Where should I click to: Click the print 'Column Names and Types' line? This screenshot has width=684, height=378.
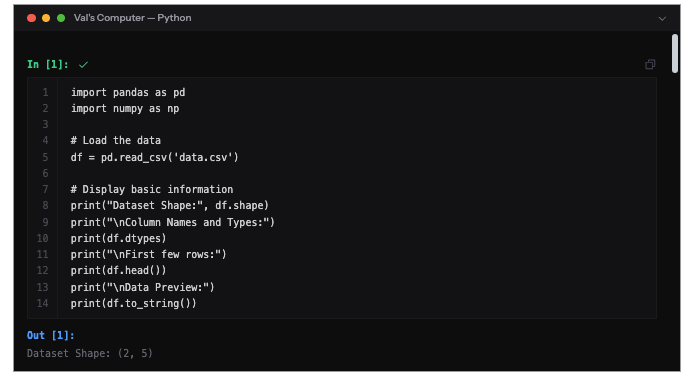click(x=173, y=222)
